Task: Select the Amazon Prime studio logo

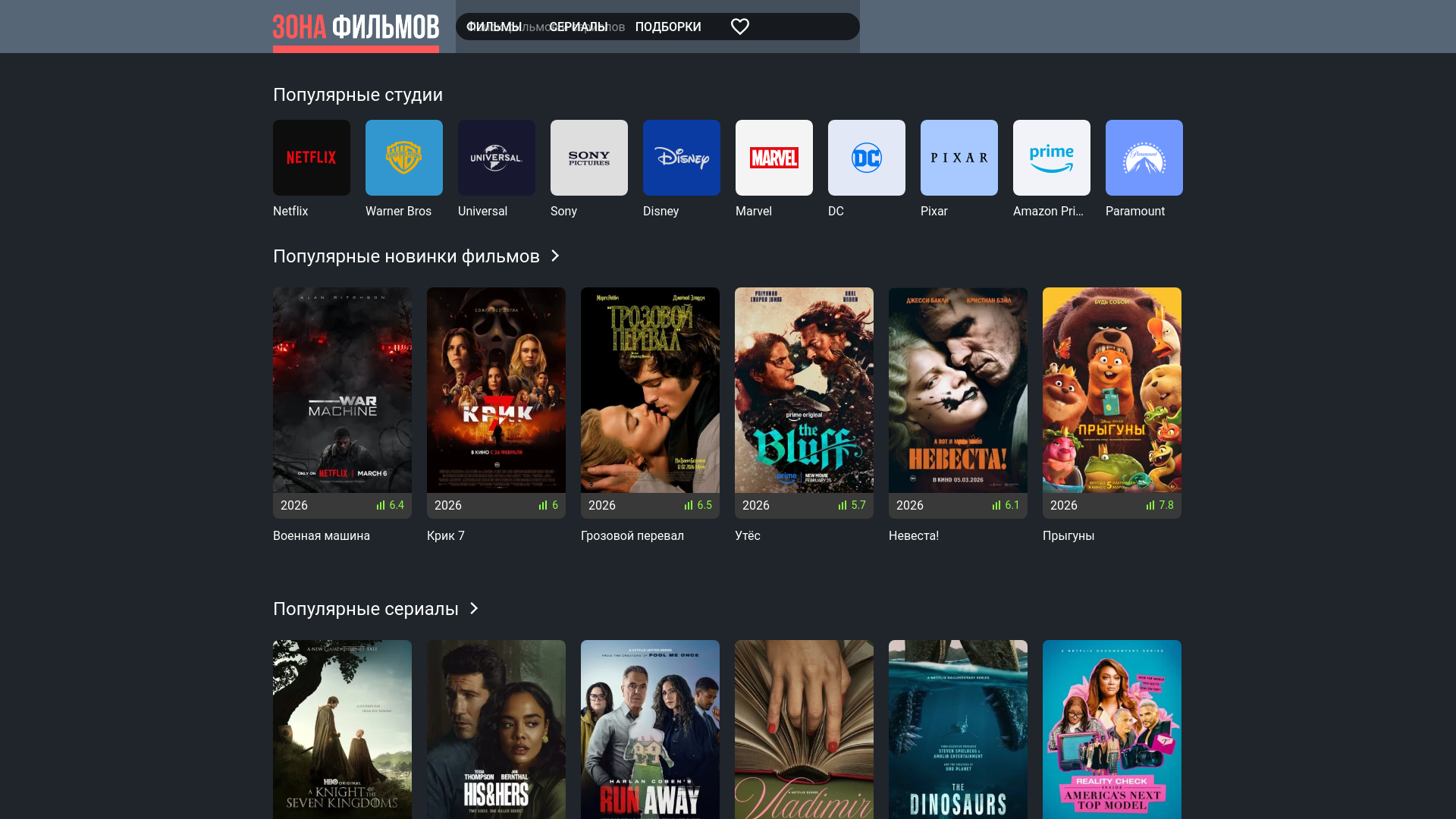Action: coord(1052,158)
